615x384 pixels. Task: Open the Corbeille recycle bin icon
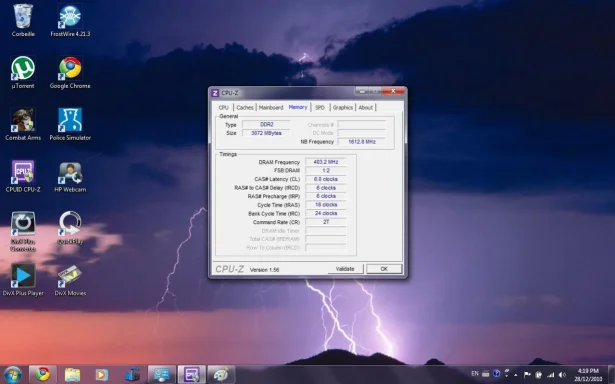pyautogui.click(x=23, y=20)
